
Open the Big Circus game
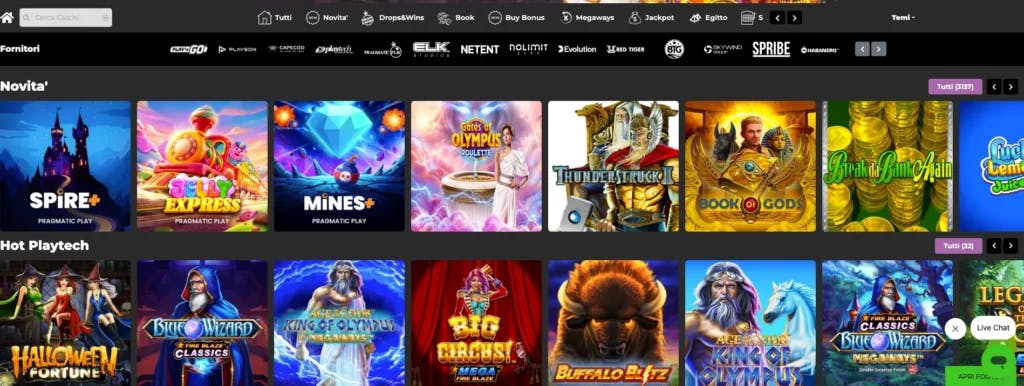tap(476, 323)
